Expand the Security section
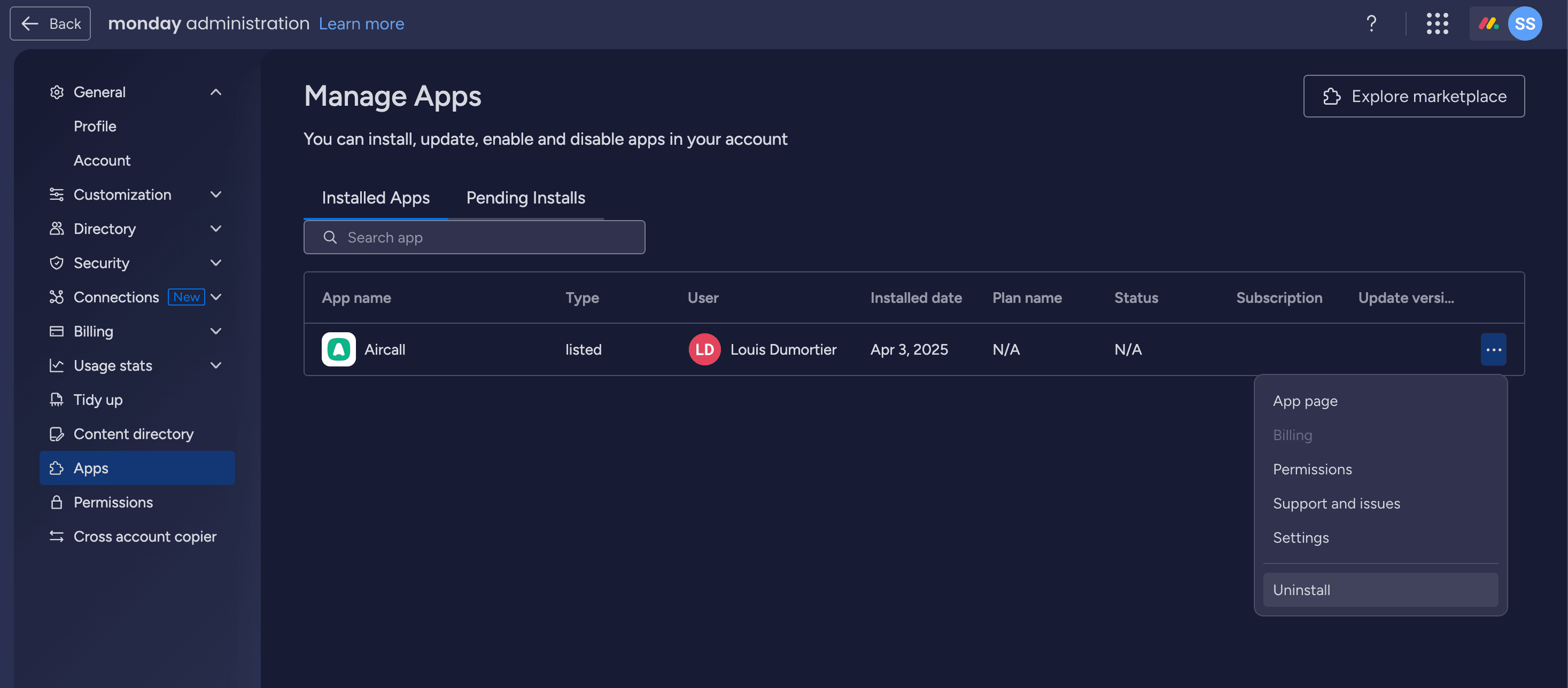1568x688 pixels. (215, 263)
